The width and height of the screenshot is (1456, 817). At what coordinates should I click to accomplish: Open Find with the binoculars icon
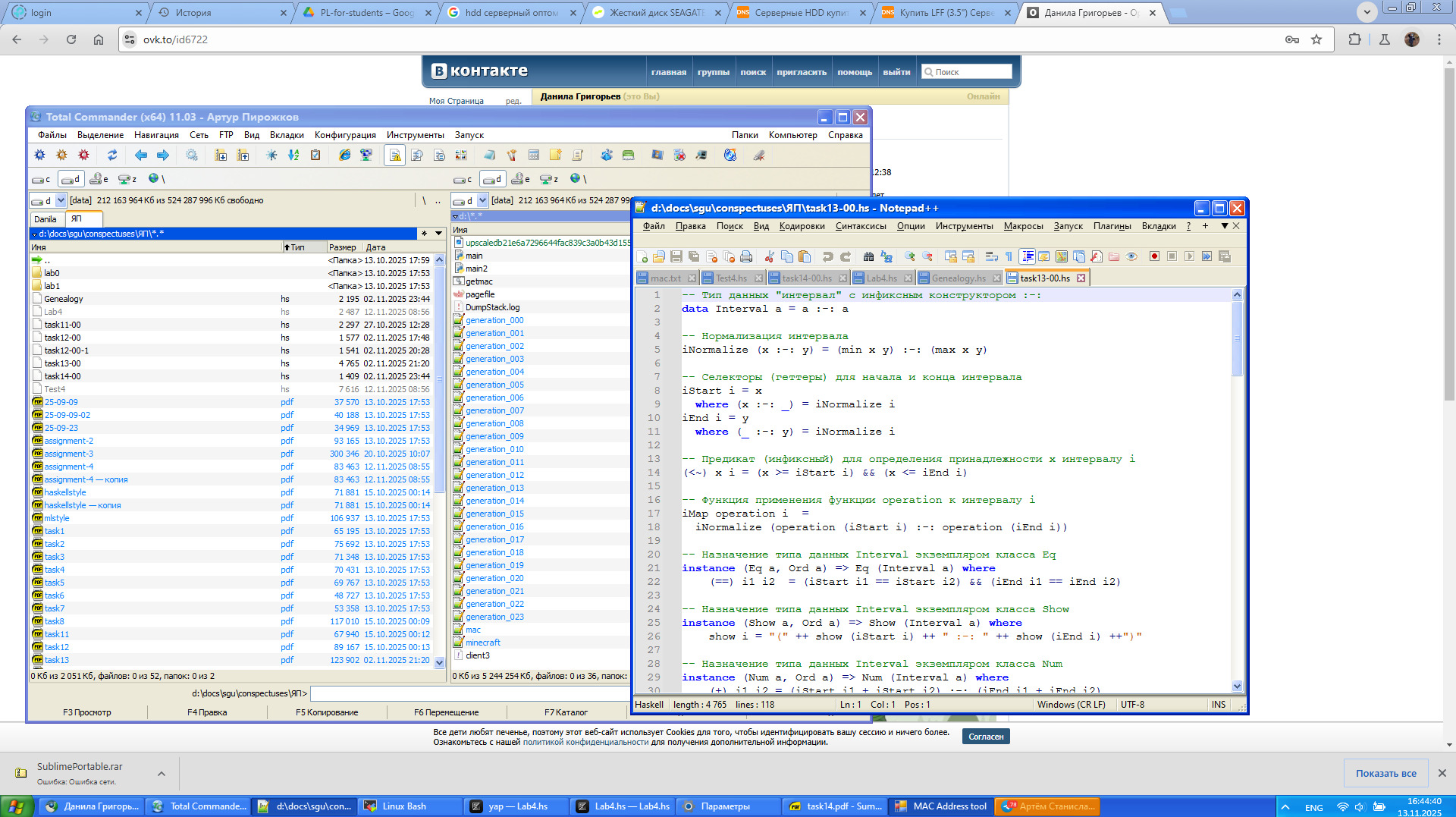click(868, 257)
